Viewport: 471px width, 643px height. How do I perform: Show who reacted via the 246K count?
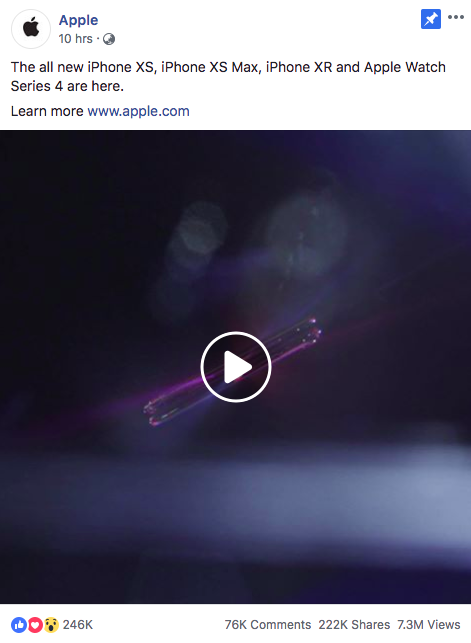tap(78, 625)
